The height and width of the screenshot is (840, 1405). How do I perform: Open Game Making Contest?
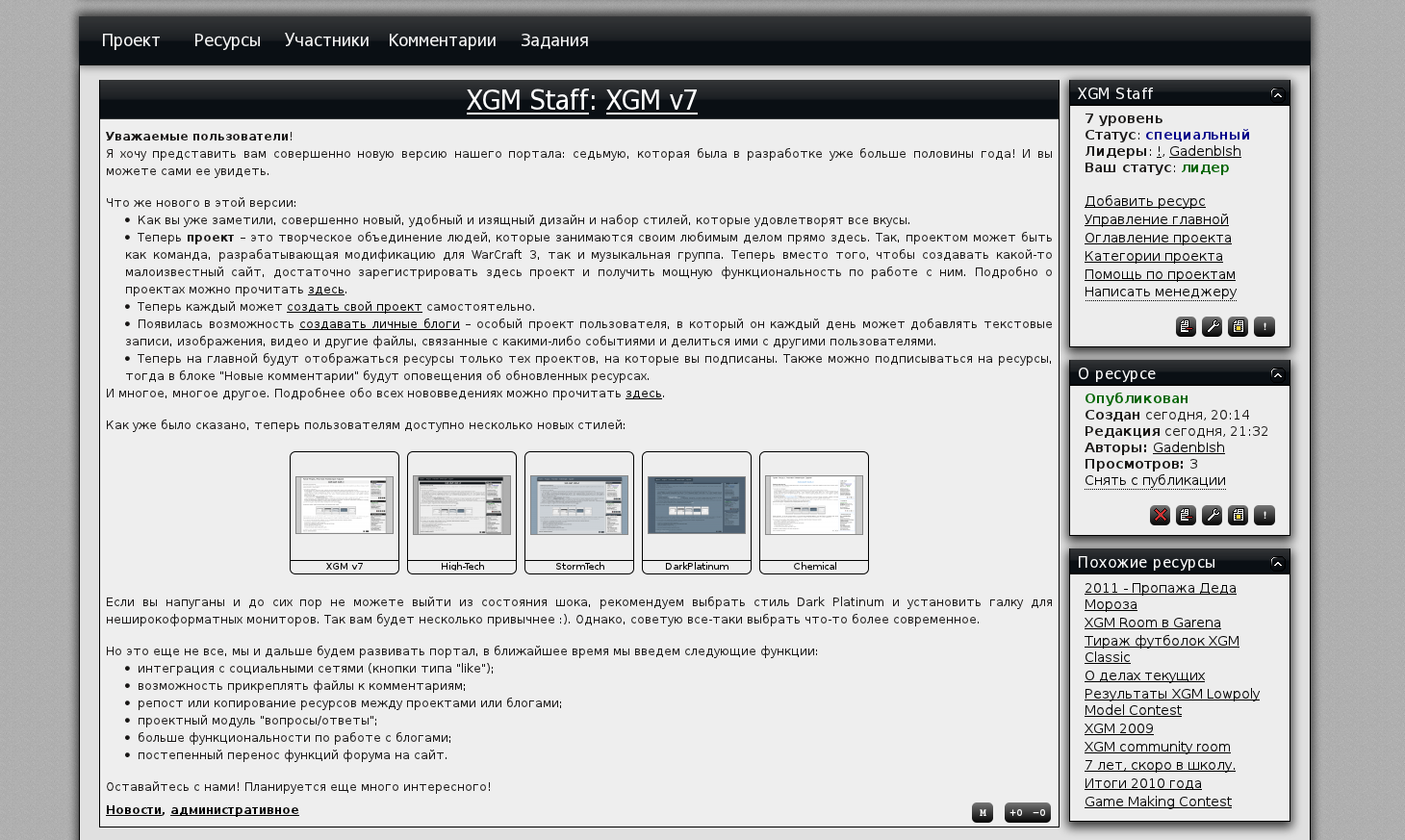tap(1158, 802)
